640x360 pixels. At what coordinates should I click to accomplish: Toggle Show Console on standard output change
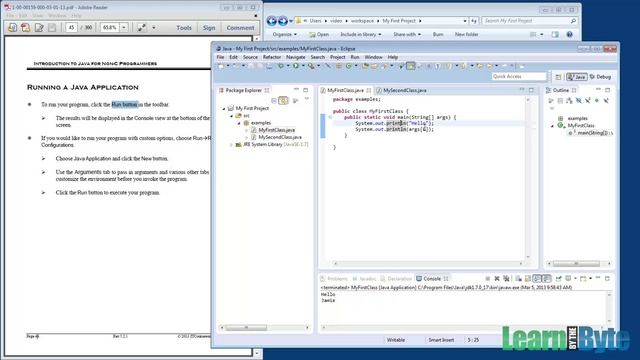tap(537, 279)
